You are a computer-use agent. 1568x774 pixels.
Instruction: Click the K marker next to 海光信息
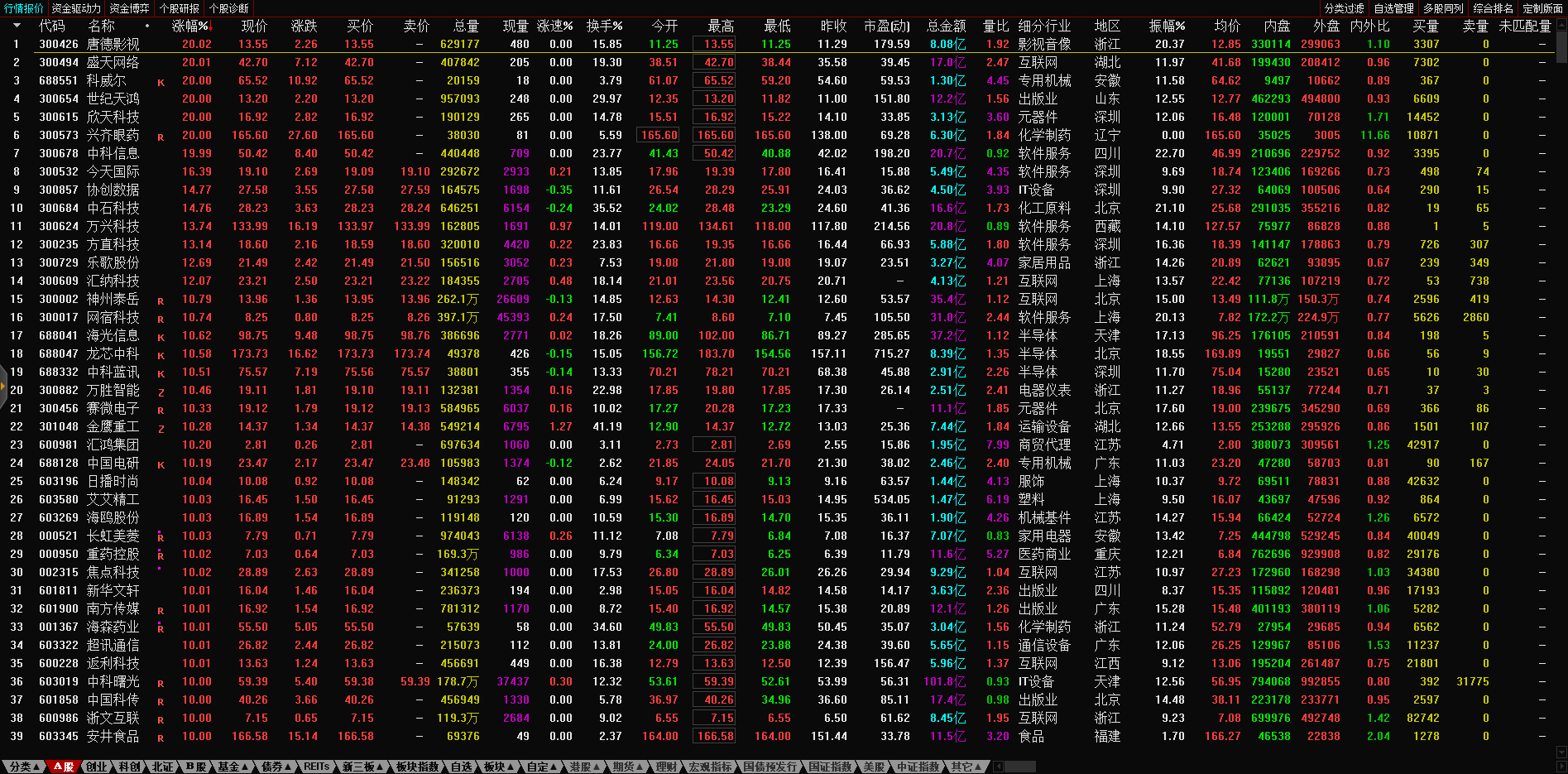(x=161, y=337)
